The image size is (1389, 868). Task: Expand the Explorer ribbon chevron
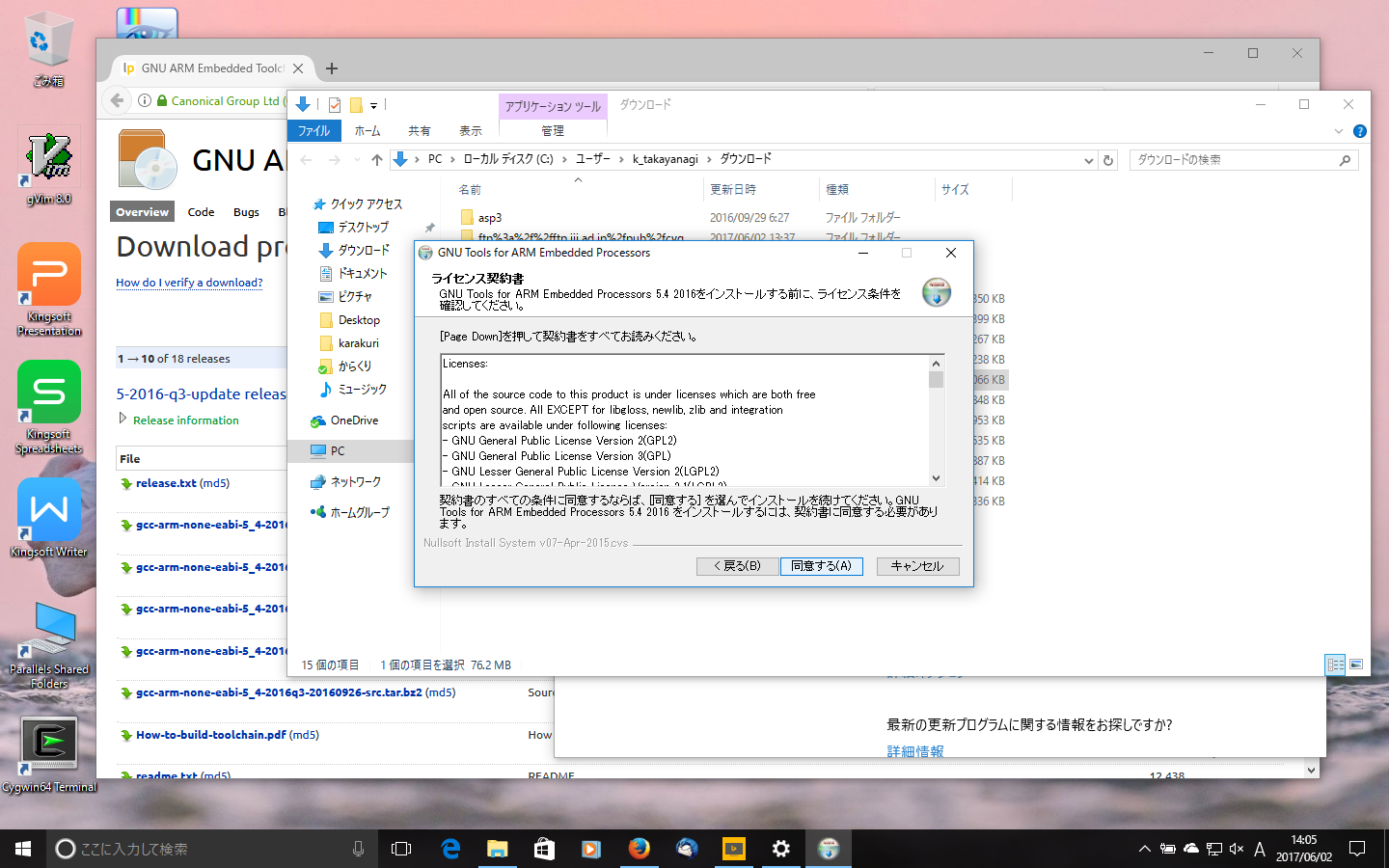1339,131
